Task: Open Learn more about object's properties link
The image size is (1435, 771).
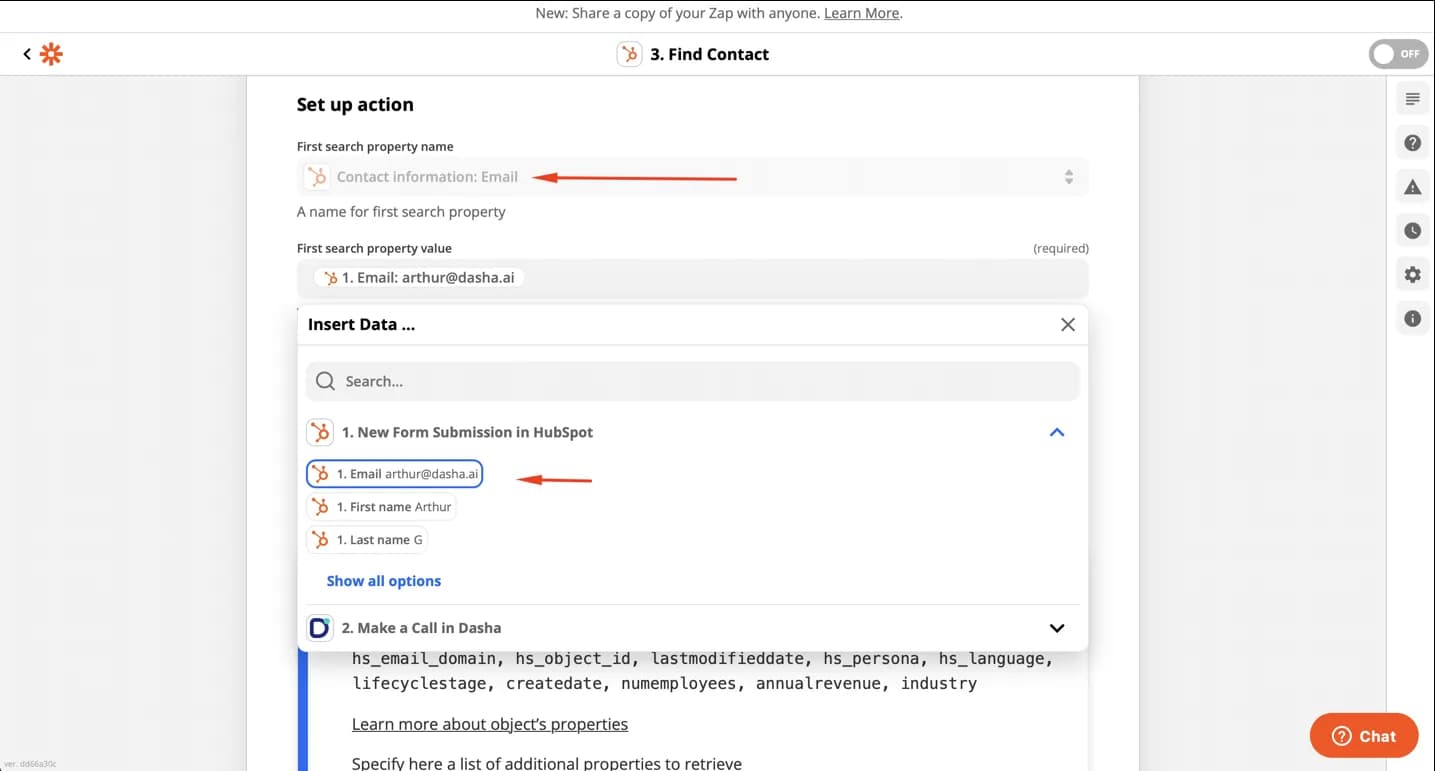Action: pyautogui.click(x=490, y=724)
